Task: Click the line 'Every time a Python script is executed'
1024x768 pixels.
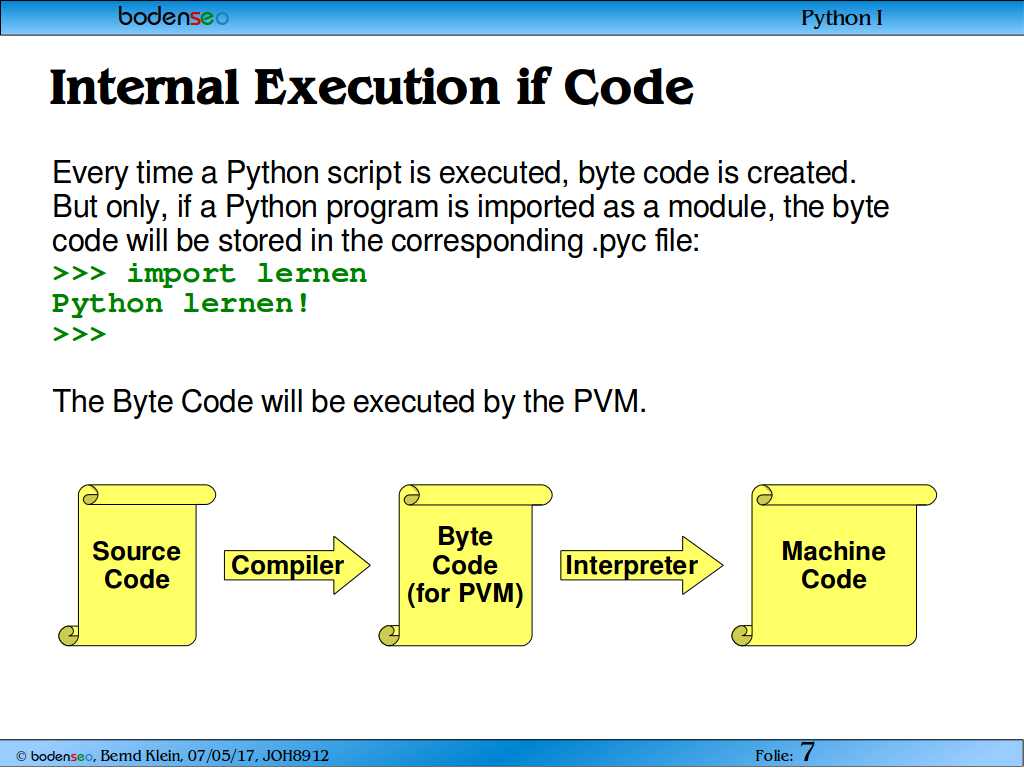Action: [454, 173]
